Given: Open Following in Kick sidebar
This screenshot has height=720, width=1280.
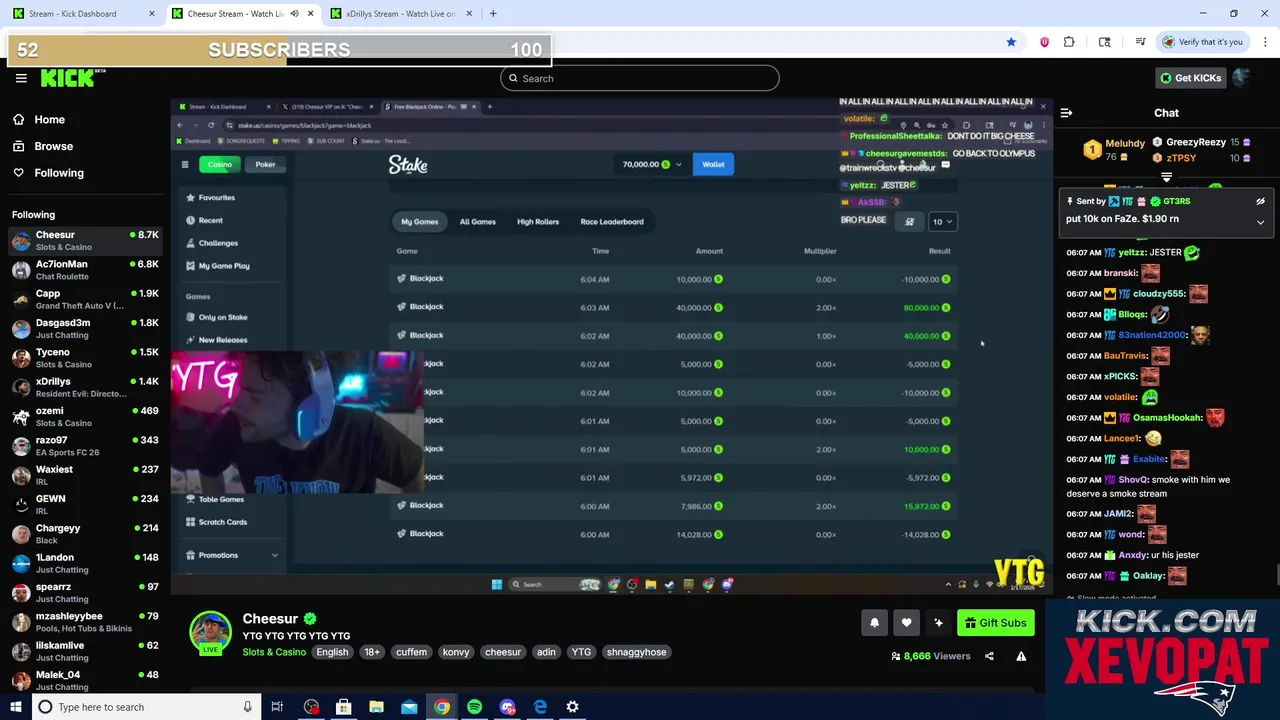Looking at the screenshot, I should point(59,173).
